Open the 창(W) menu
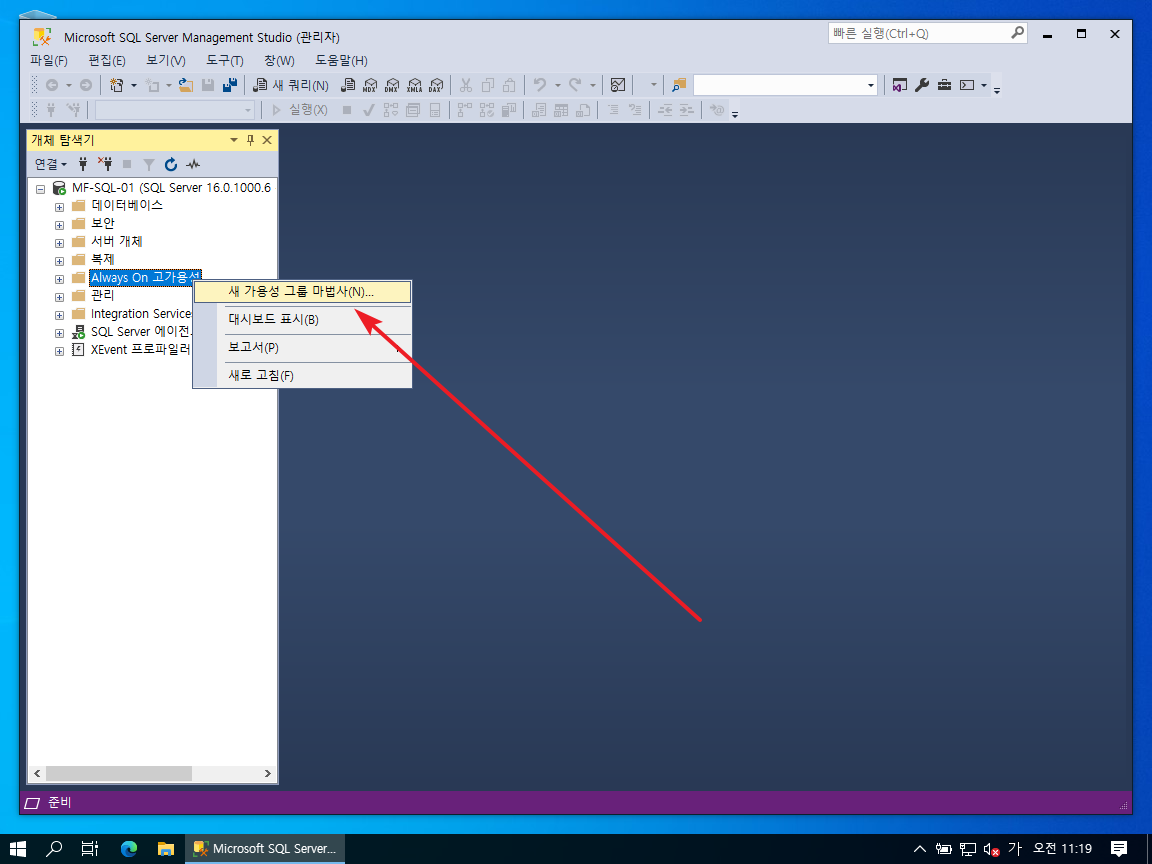1152x864 pixels. (279, 60)
